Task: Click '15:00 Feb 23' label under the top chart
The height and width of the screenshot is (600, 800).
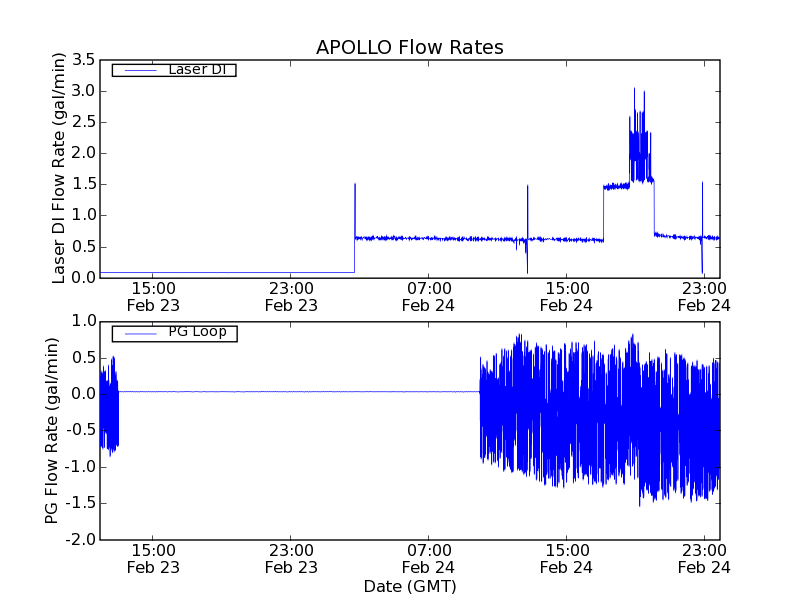Action: [x=153, y=297]
